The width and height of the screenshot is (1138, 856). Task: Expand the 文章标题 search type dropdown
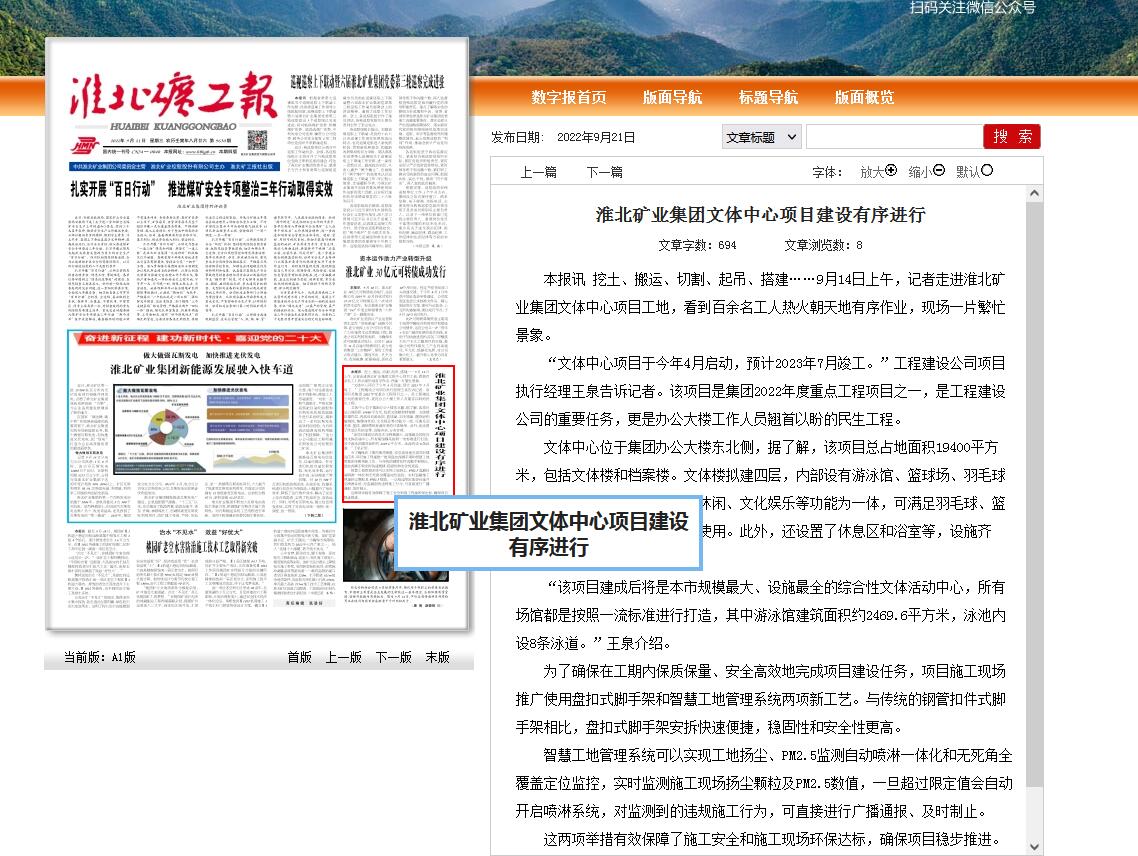coord(761,137)
